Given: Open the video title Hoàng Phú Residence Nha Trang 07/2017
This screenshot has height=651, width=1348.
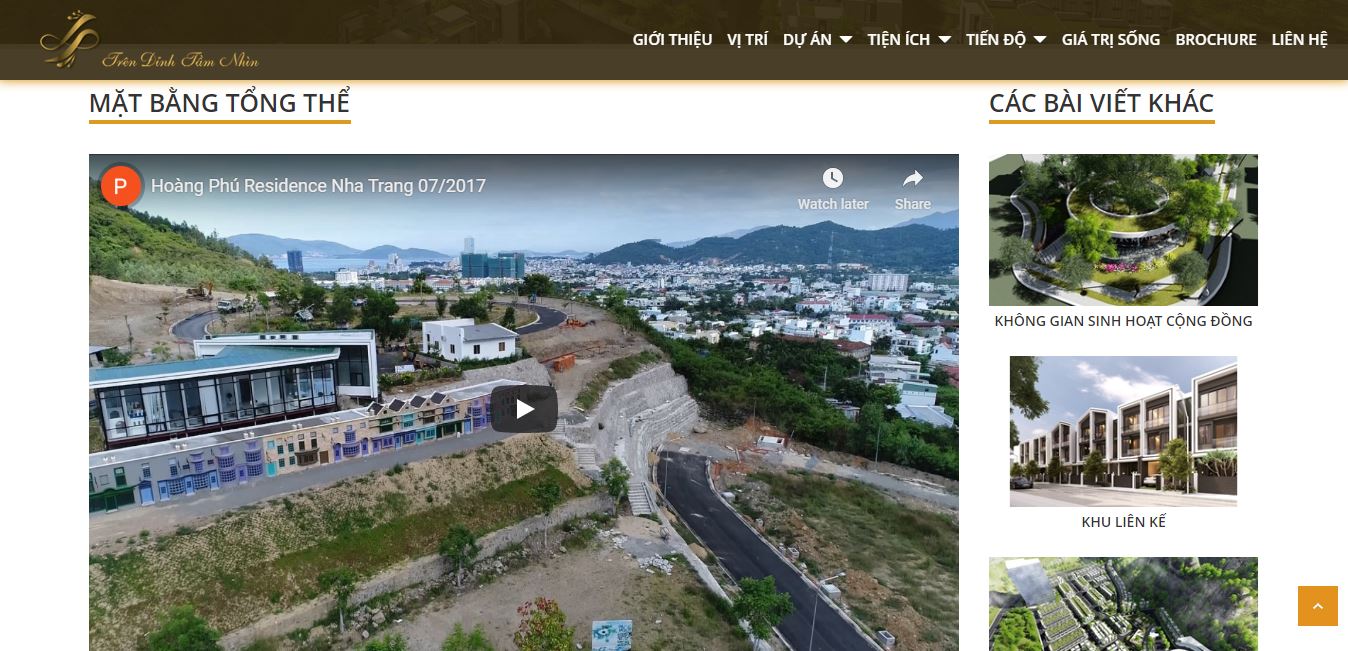Looking at the screenshot, I should (x=318, y=186).
